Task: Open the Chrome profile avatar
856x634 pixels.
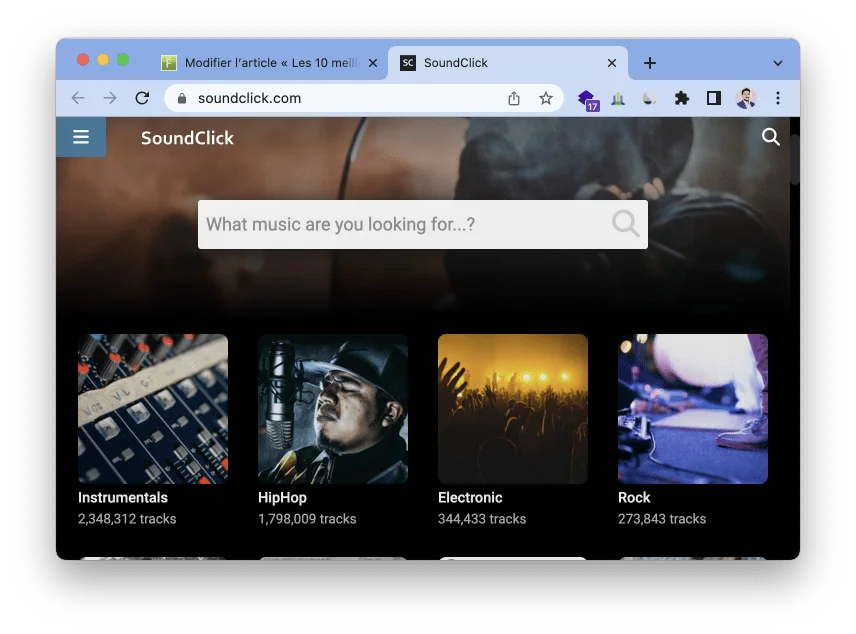Action: point(746,98)
